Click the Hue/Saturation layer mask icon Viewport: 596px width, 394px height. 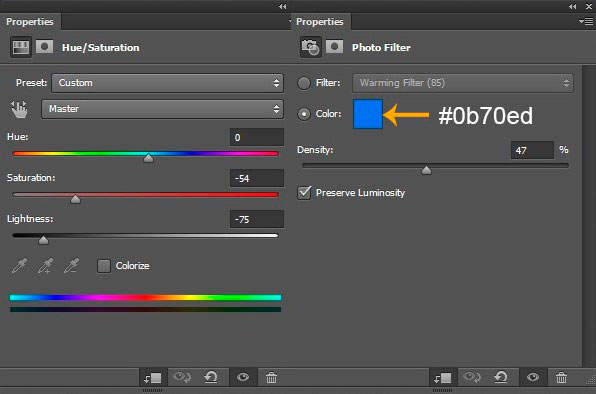pos(44,47)
